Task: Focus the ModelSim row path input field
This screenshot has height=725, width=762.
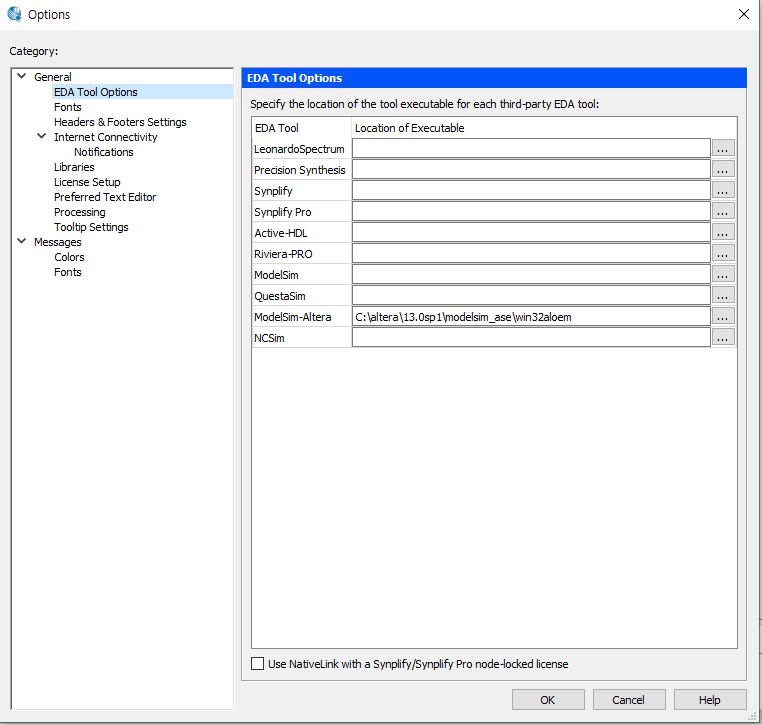Action: [531, 274]
